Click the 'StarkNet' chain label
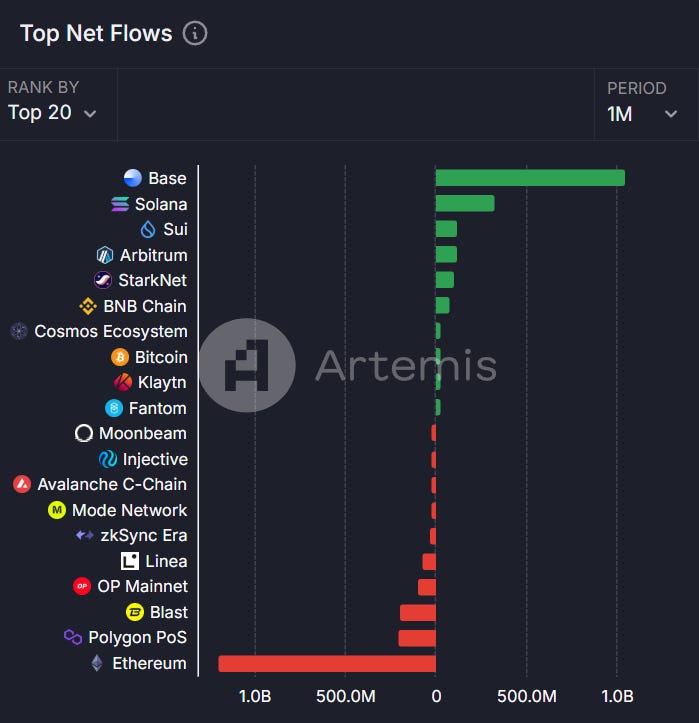Screen dimensions: 699x723 coord(153,280)
